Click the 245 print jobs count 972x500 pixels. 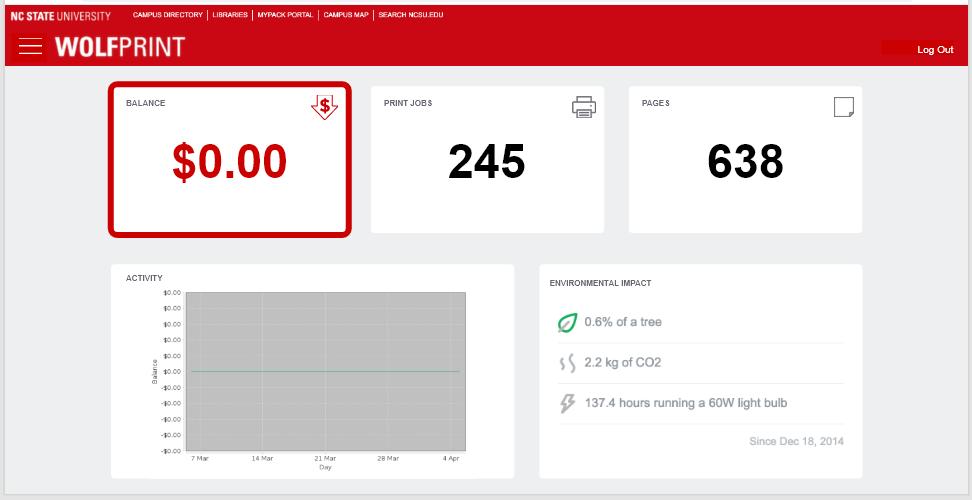point(487,162)
